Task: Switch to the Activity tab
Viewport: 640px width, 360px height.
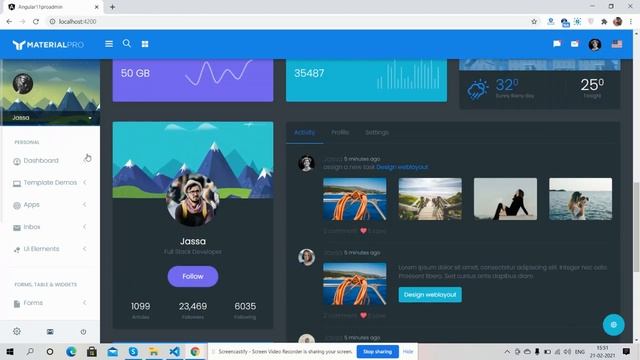Action: click(304, 132)
